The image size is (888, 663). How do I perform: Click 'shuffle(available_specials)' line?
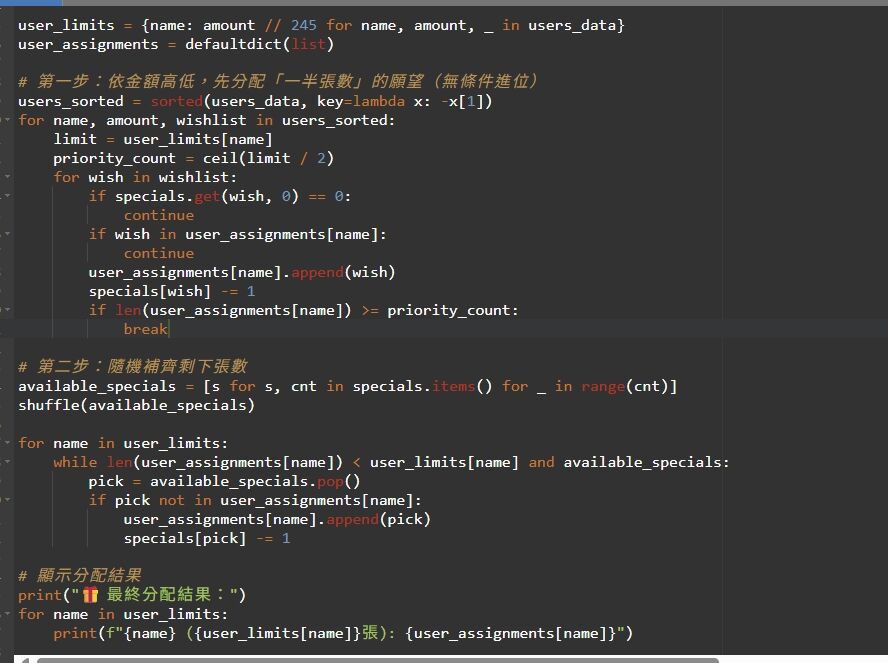pos(136,405)
